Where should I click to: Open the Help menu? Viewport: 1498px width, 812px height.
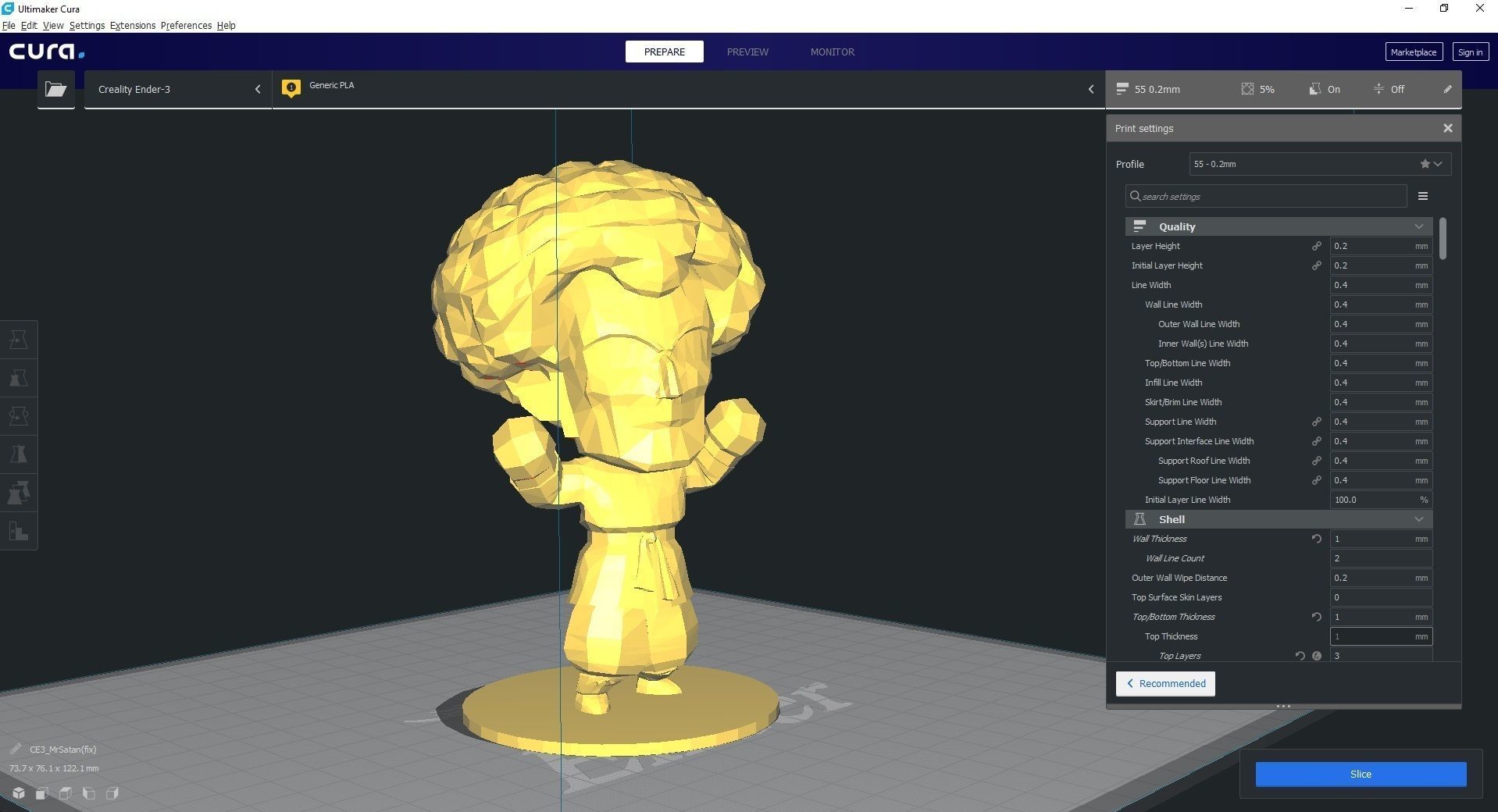(x=226, y=25)
